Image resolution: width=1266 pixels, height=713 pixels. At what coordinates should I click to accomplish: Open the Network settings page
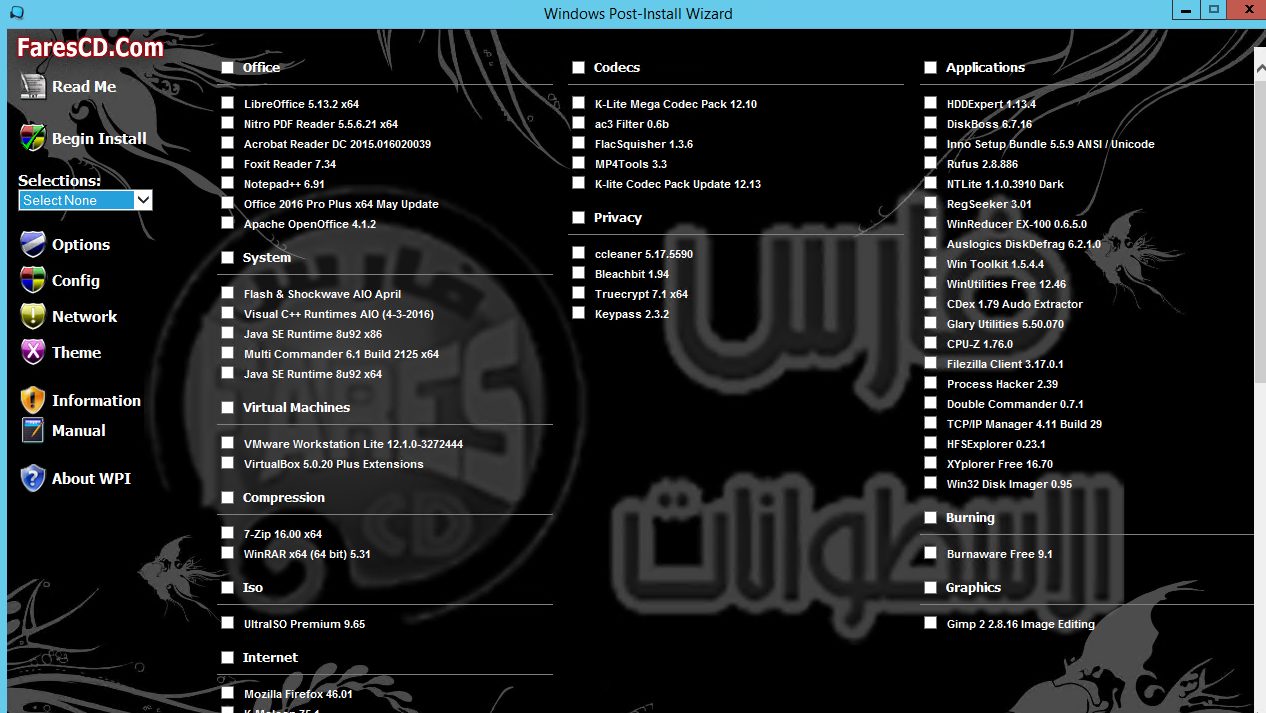click(x=85, y=317)
